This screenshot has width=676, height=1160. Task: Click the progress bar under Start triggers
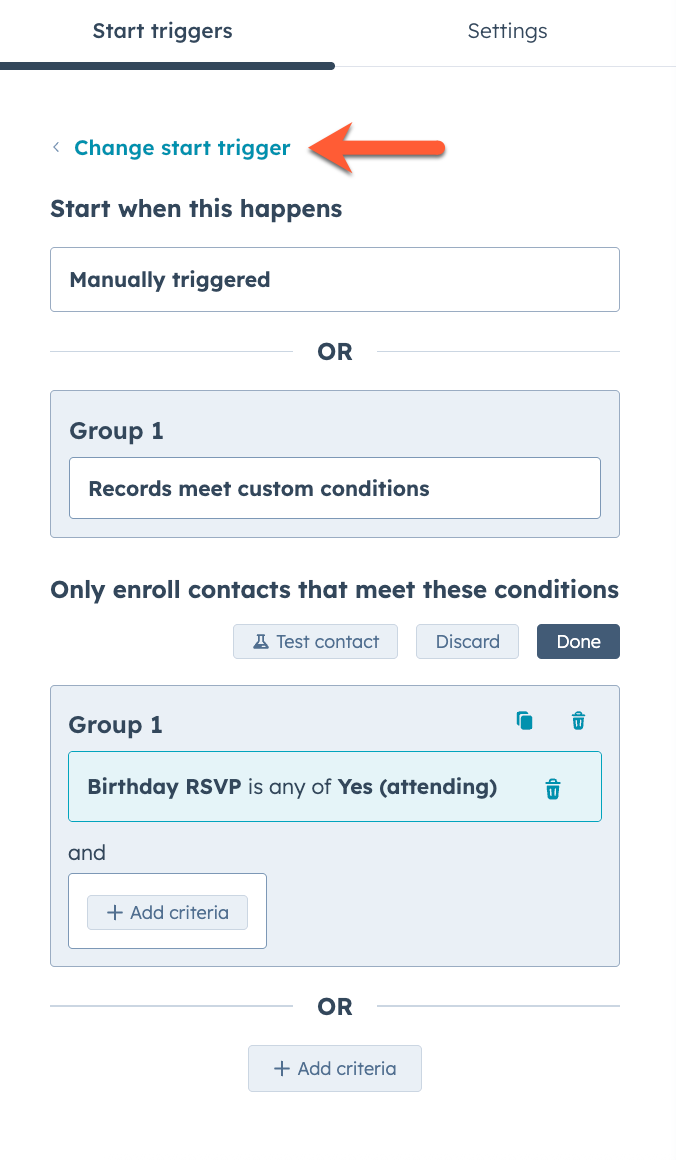(x=167, y=68)
